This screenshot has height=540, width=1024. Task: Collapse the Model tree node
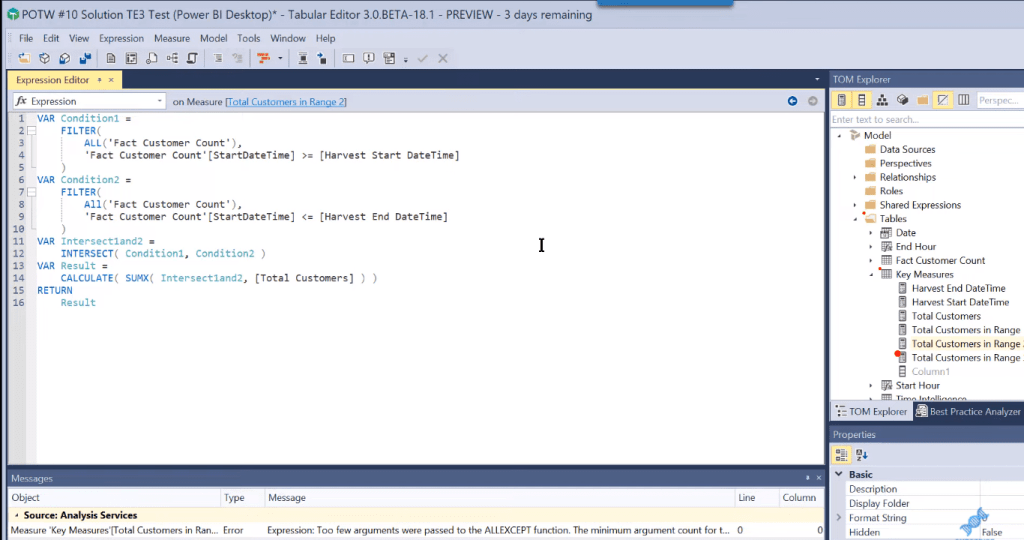pyautogui.click(x=840, y=136)
